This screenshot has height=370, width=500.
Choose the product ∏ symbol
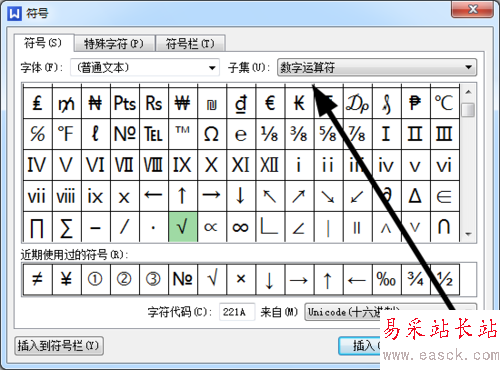[x=38, y=227]
